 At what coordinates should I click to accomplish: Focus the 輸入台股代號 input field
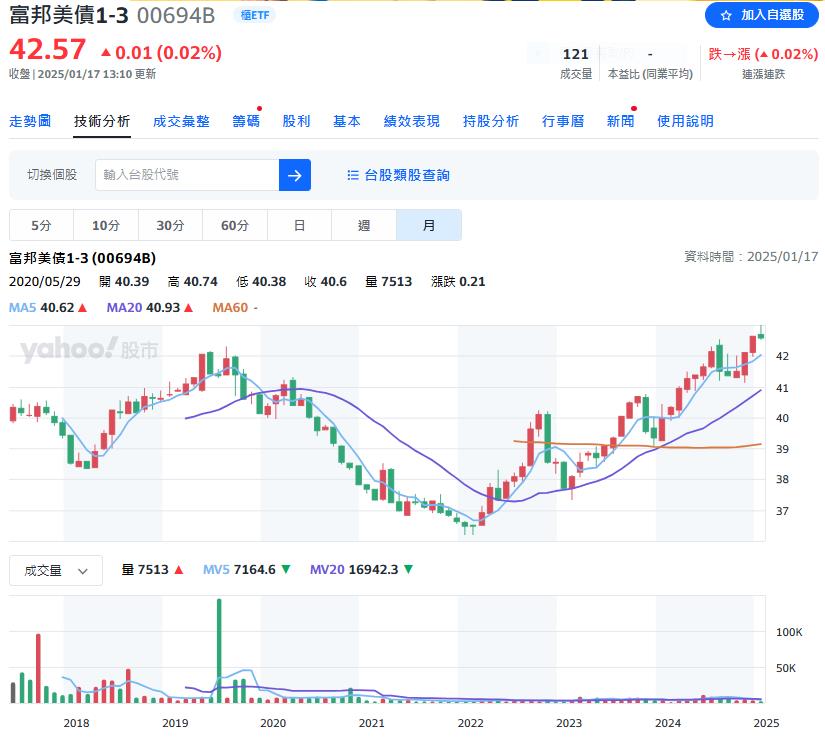click(187, 175)
